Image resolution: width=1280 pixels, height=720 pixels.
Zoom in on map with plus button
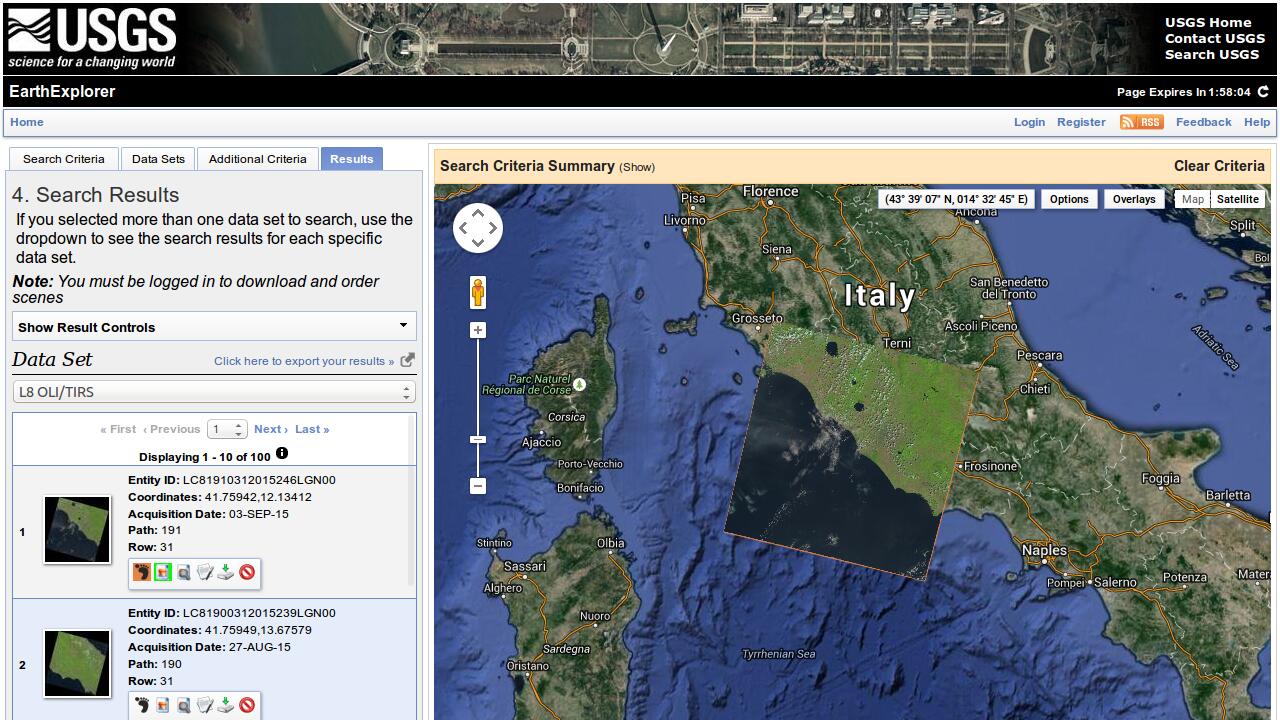click(x=478, y=330)
